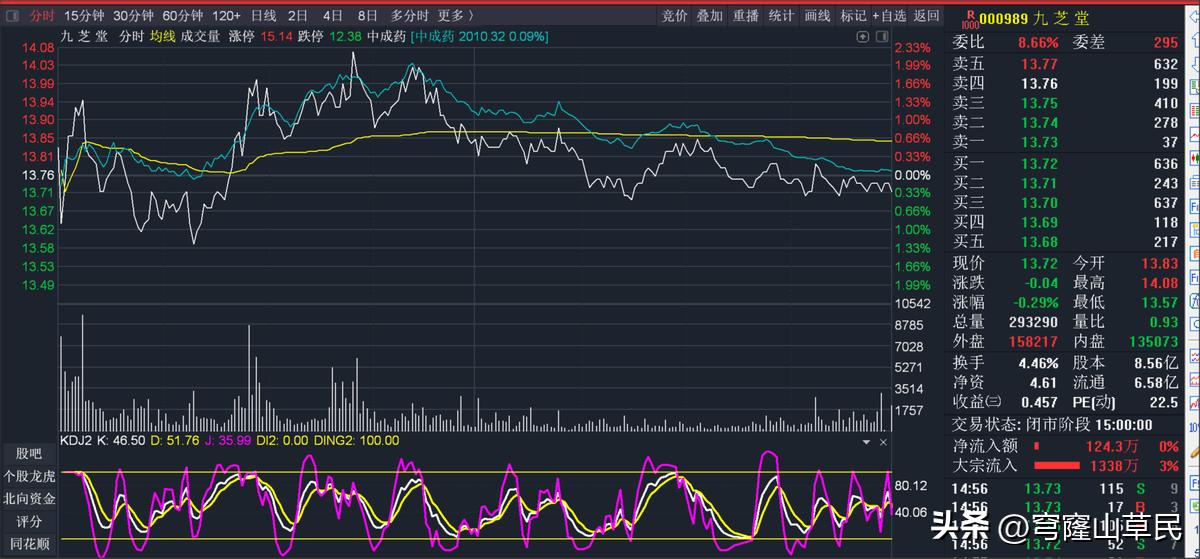Screen dimensions: 1200x559
Task: Open the 画线 drawing tool
Action: [817, 16]
